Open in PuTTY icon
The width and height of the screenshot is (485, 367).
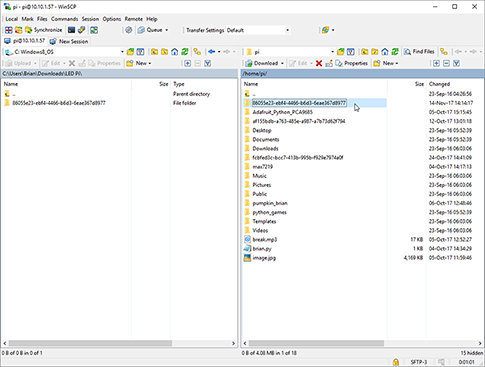81,30
